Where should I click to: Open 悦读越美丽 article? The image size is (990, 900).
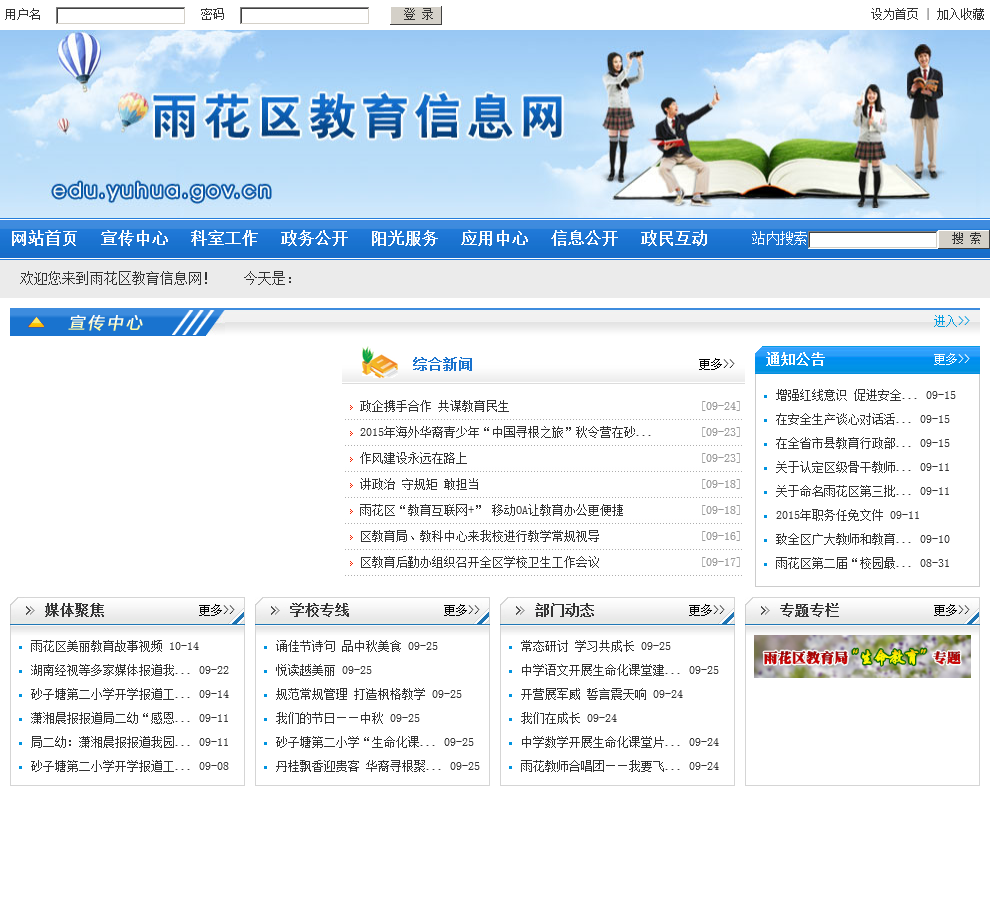305,670
